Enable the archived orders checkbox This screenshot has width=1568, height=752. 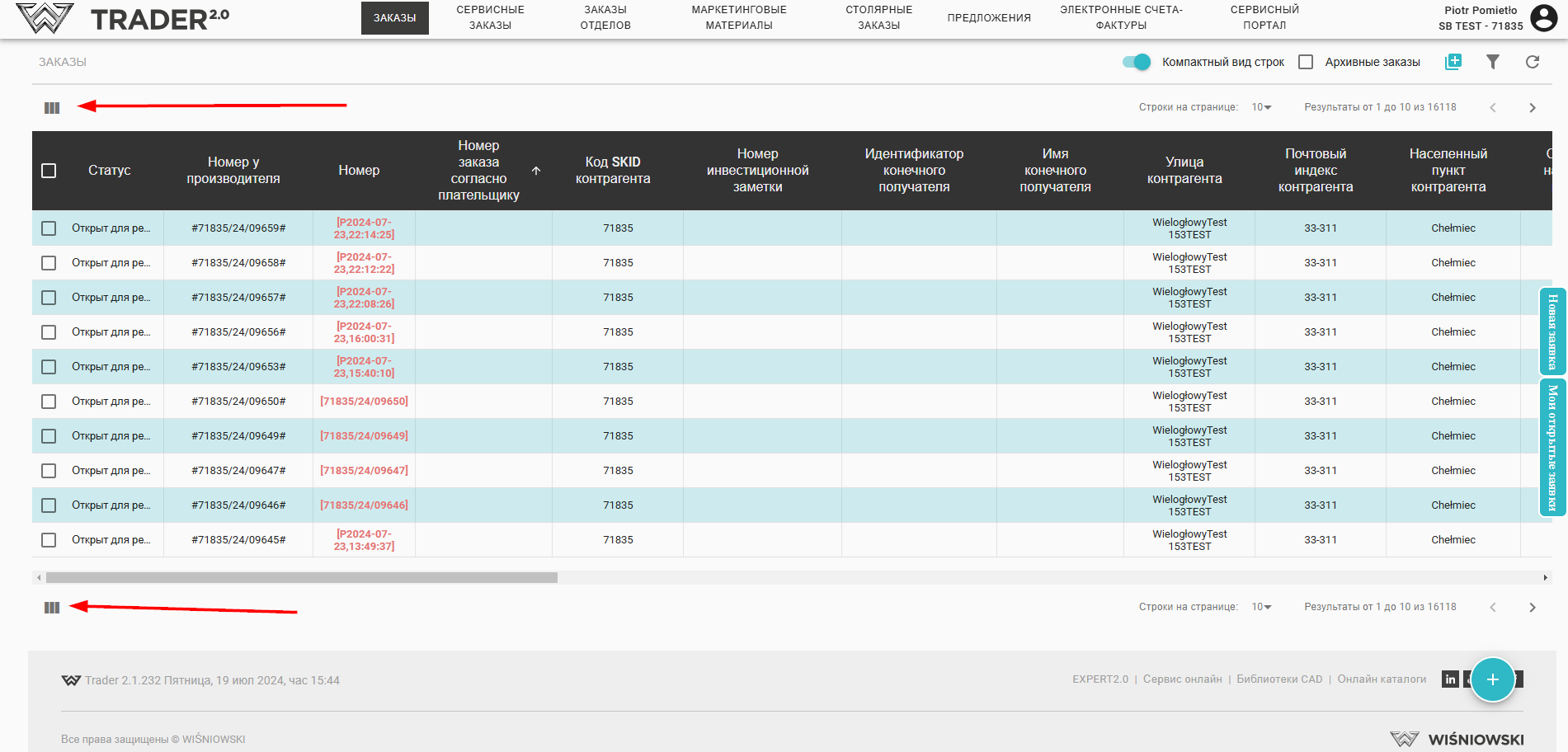1306,62
